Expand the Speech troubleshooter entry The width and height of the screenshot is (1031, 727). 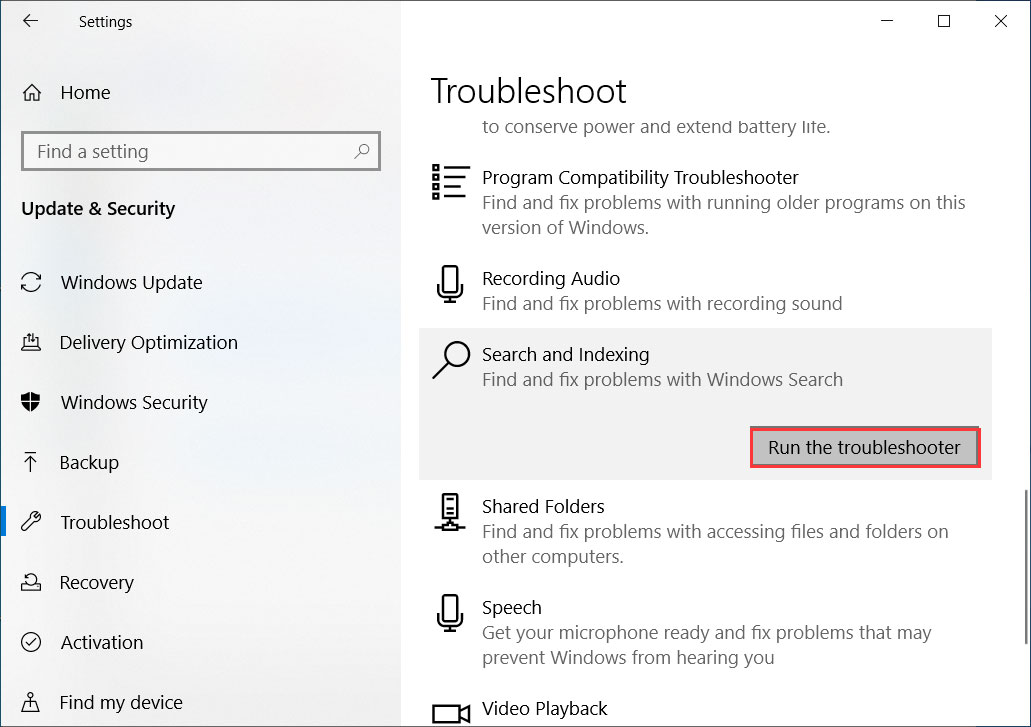(x=512, y=608)
